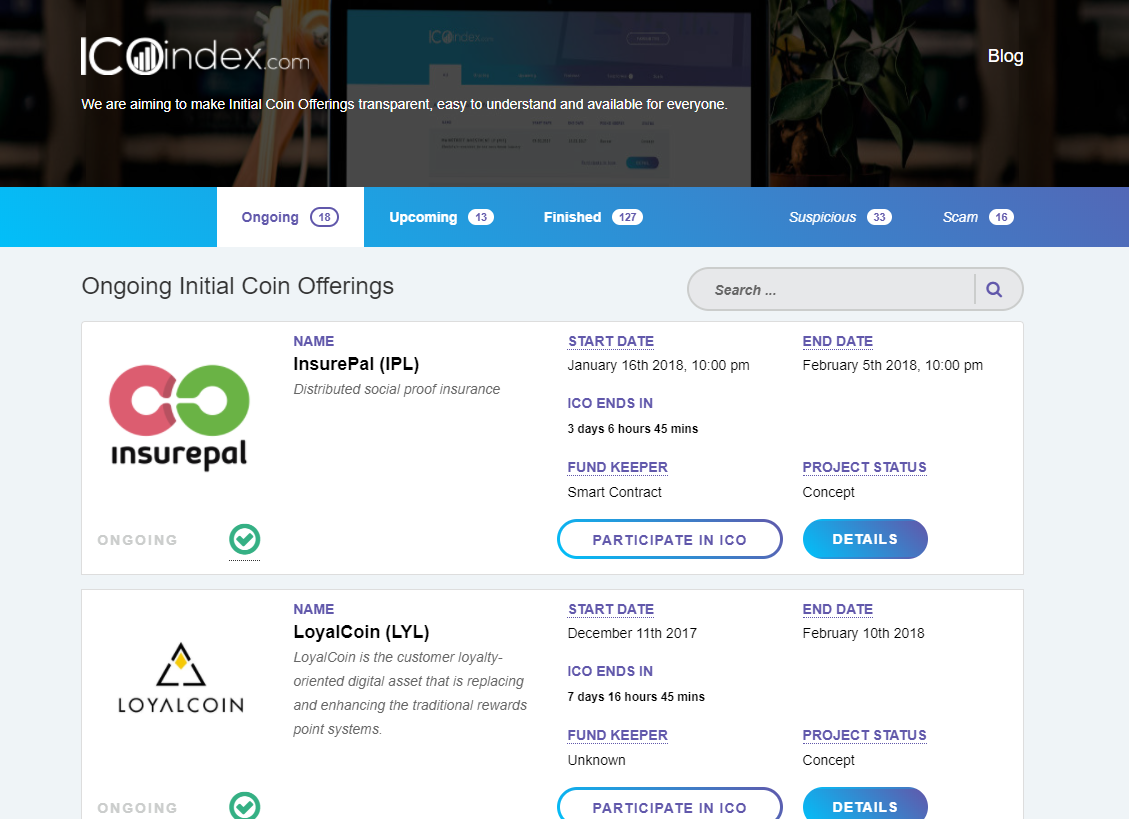
Task: Open the Finished tab
Action: (x=593, y=217)
